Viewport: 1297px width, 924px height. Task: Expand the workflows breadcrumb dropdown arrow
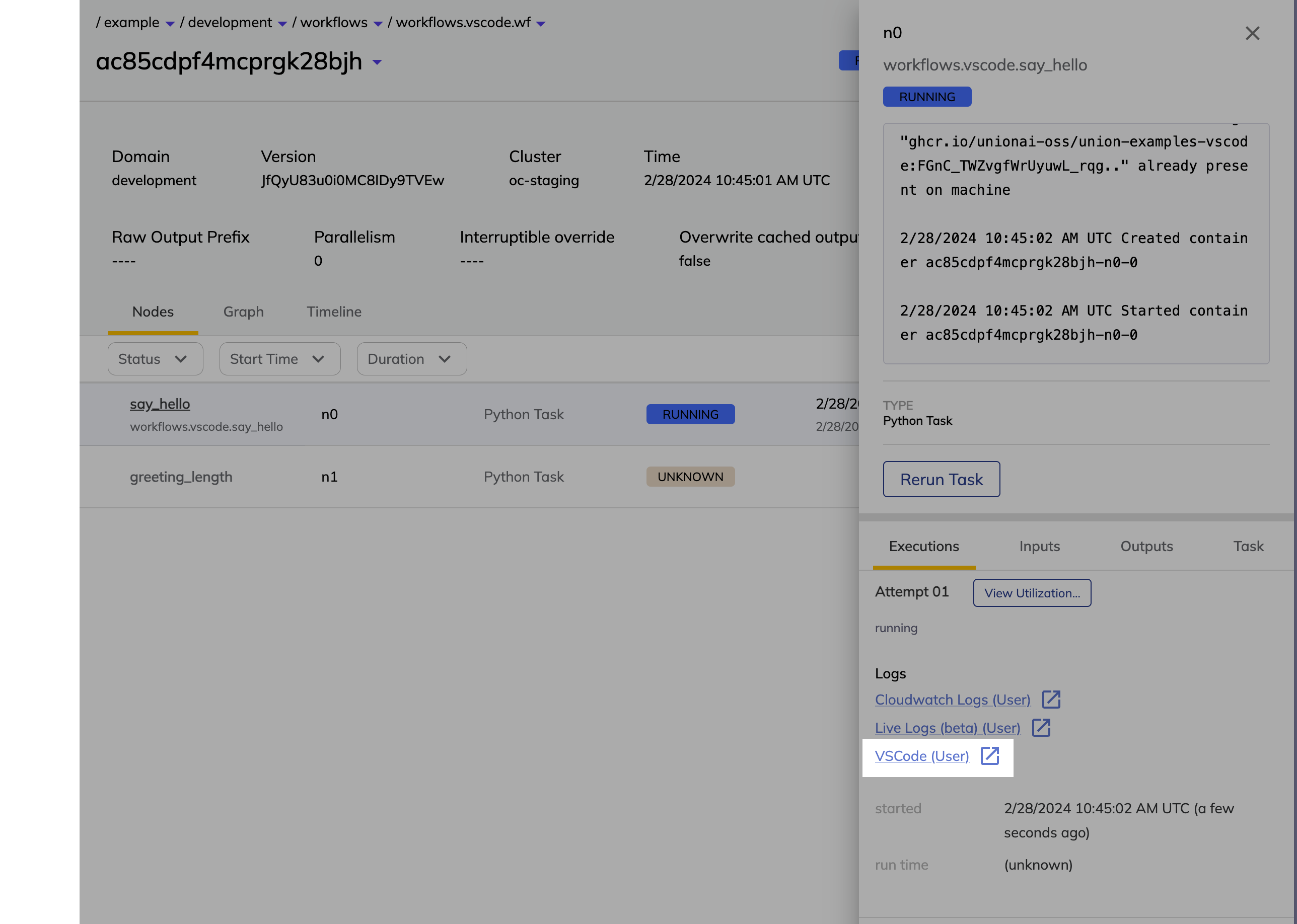pos(378,24)
